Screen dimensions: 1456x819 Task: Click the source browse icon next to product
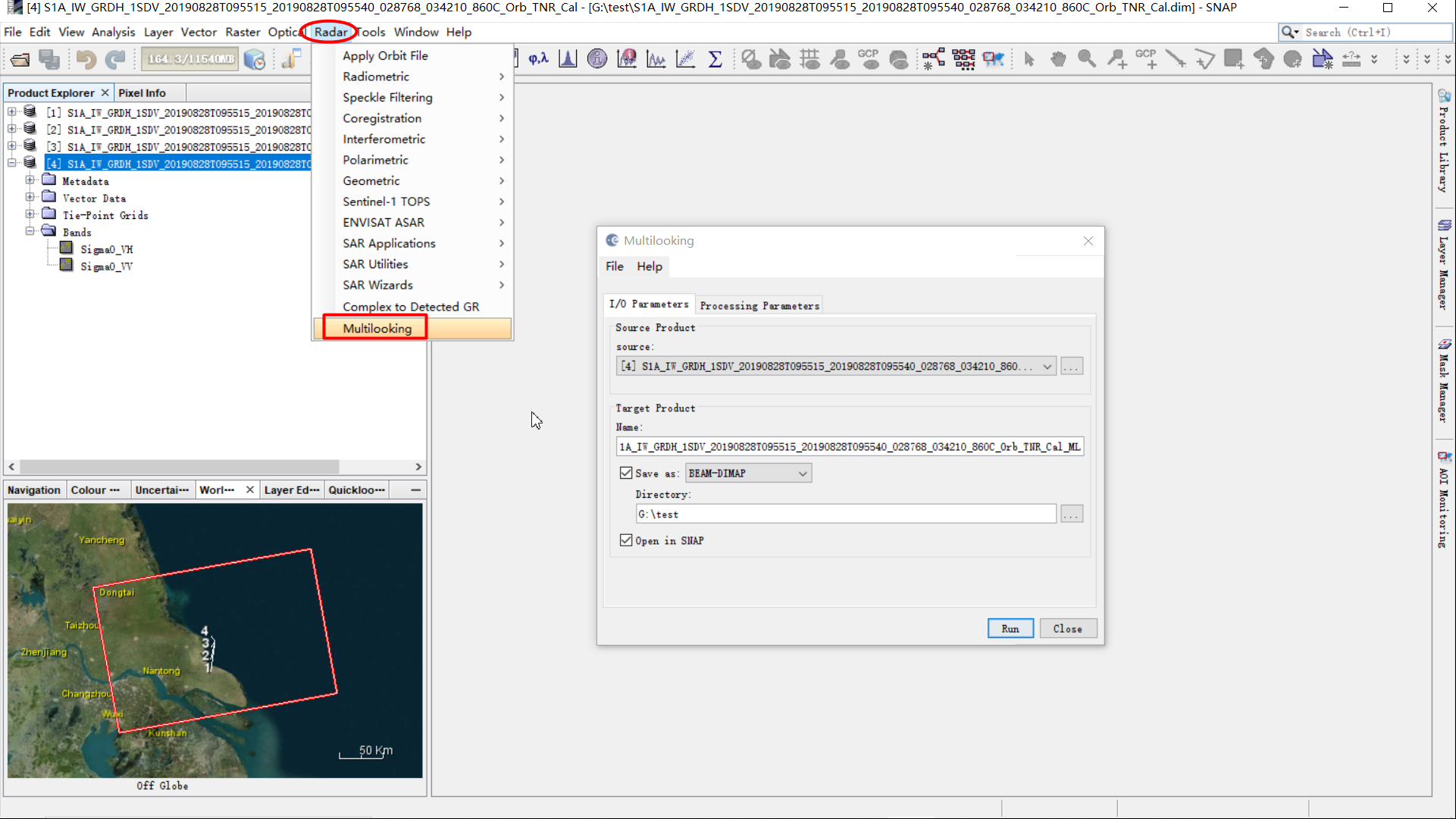pos(1071,366)
